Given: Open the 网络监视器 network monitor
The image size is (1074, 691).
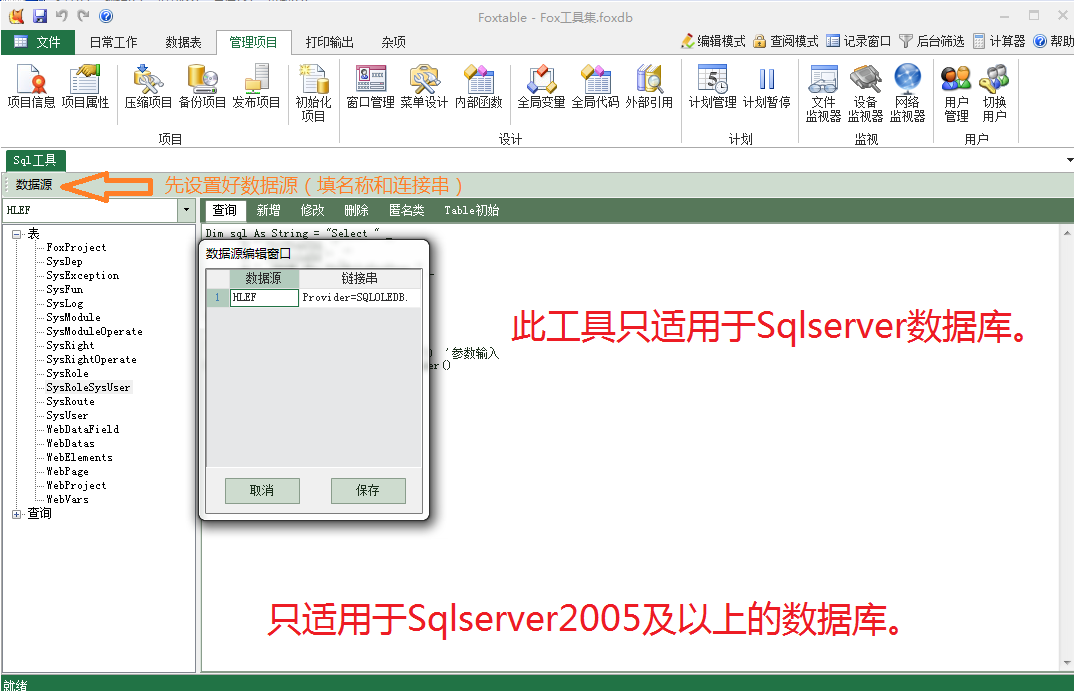Looking at the screenshot, I should tap(908, 94).
